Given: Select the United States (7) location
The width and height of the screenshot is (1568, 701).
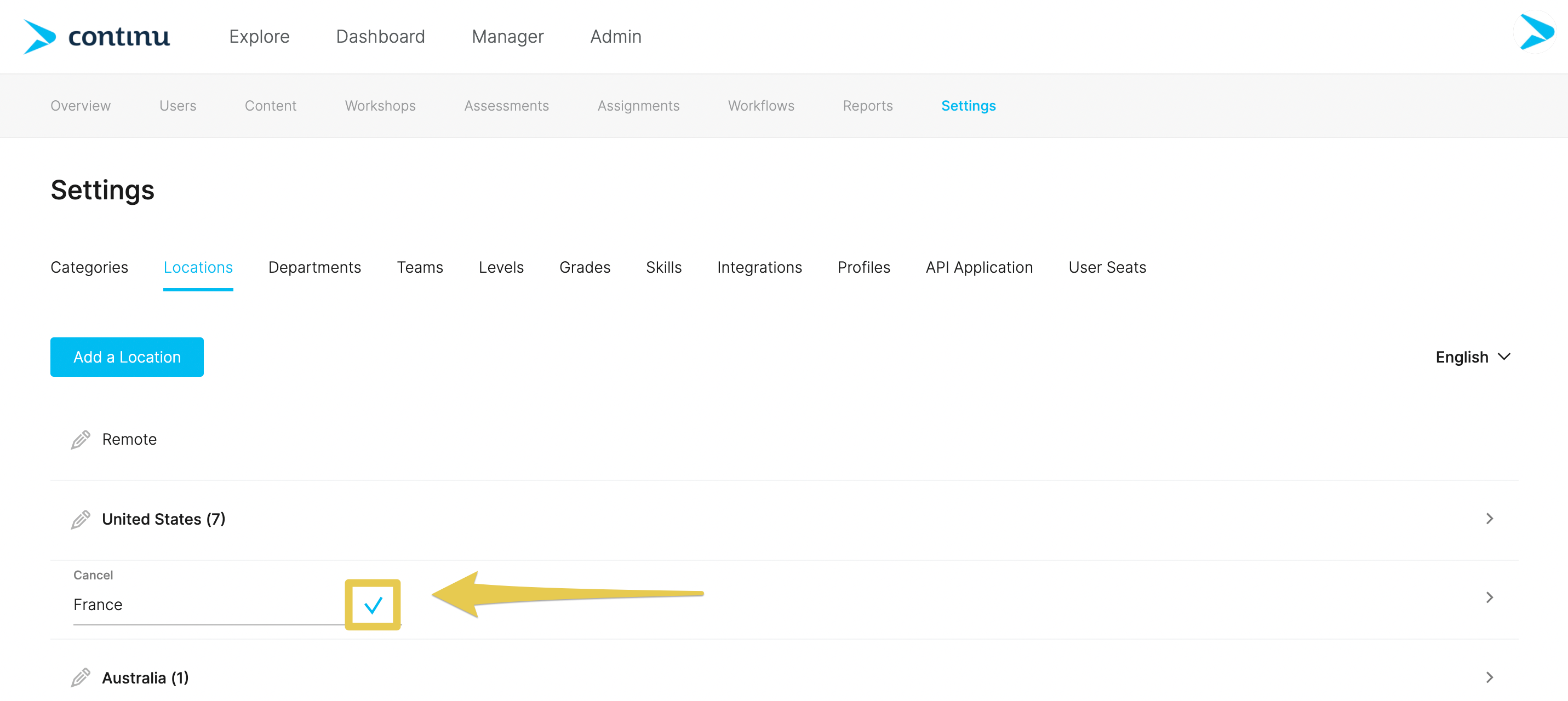Looking at the screenshot, I should point(164,519).
